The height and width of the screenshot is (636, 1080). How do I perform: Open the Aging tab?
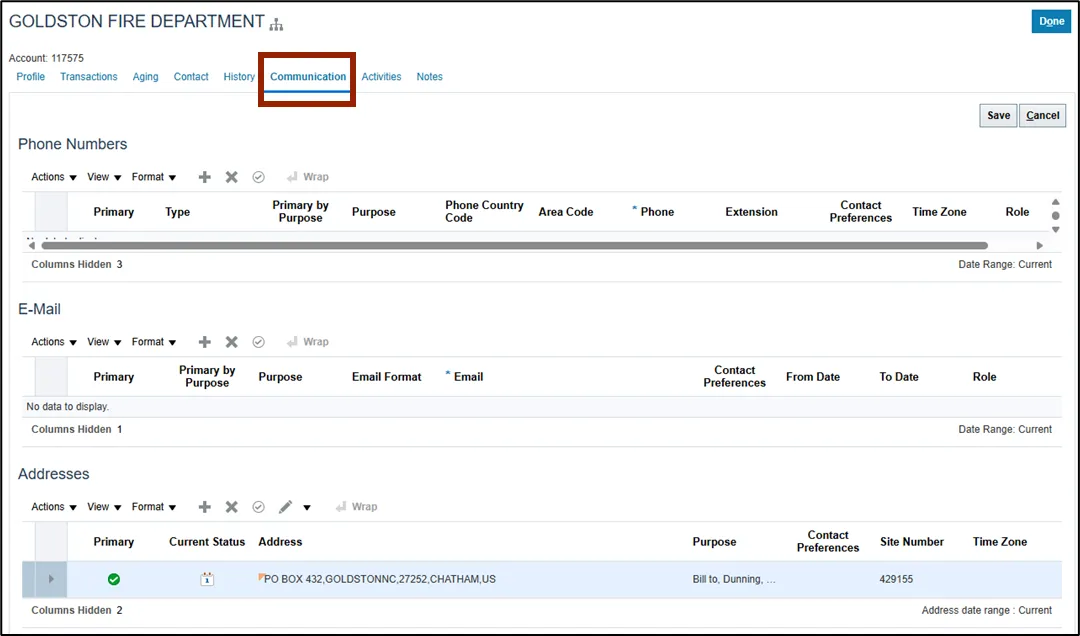point(145,76)
